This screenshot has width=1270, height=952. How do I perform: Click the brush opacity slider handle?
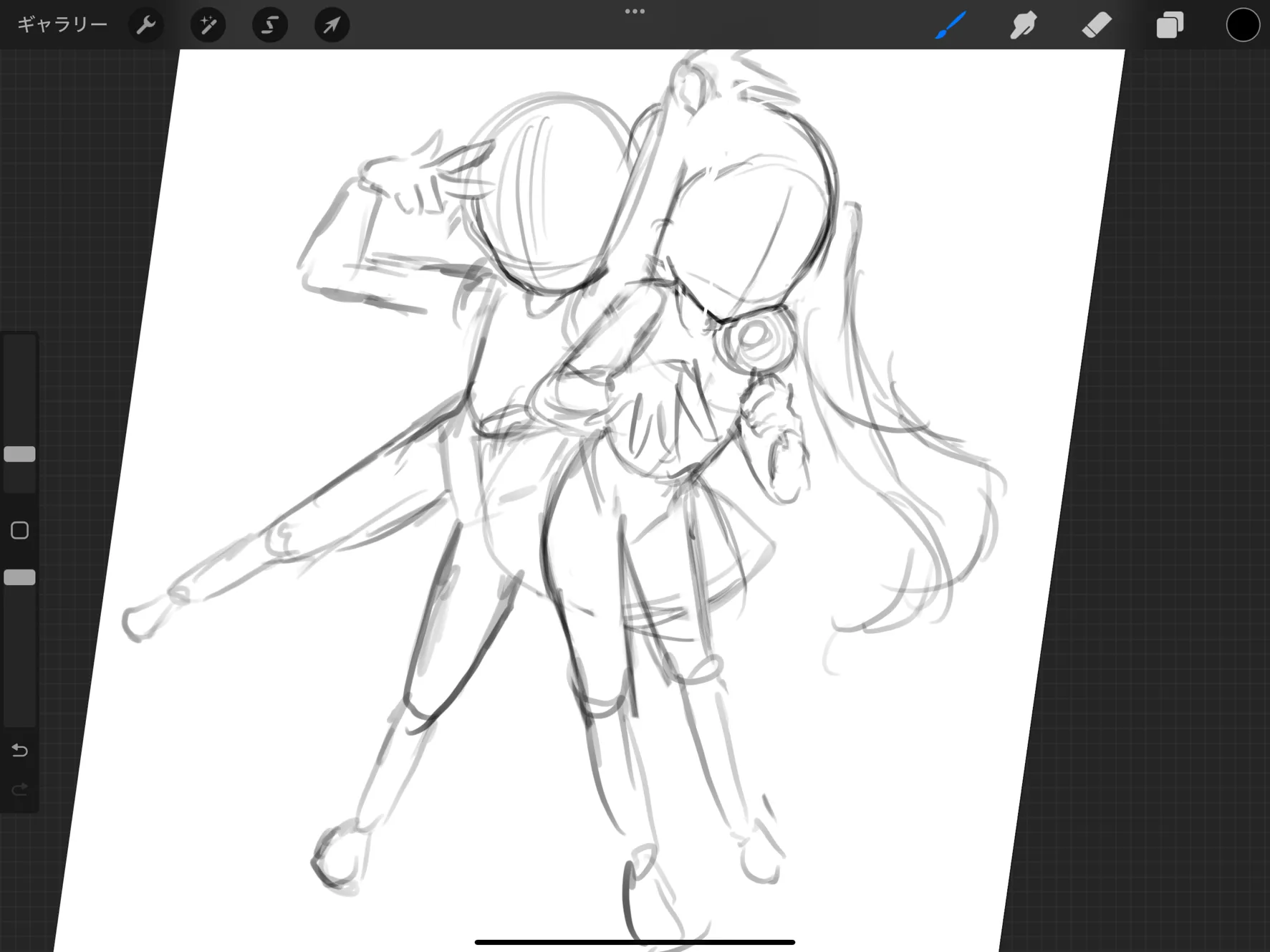20,577
